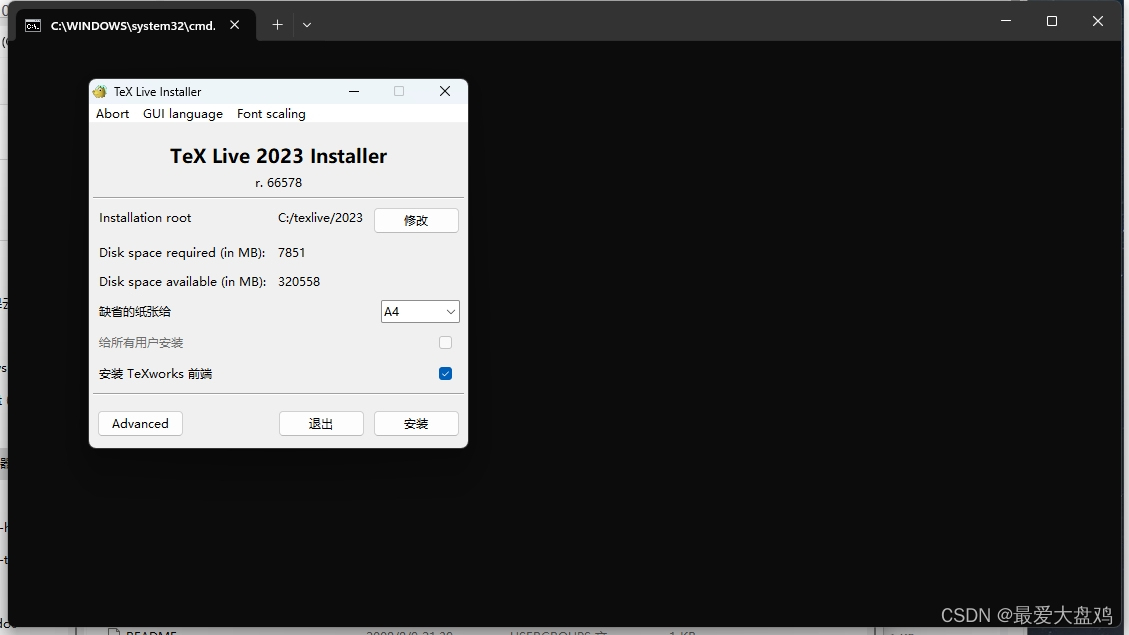This screenshot has height=635, width=1129.
Task: Open the GUI language menu
Action: click(183, 114)
